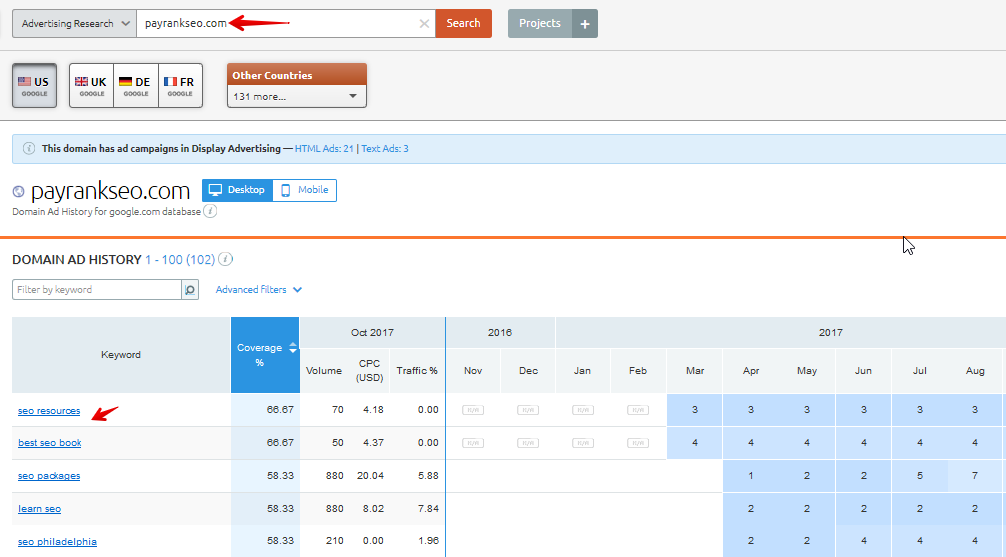Click Keyword column header

pos(121,355)
